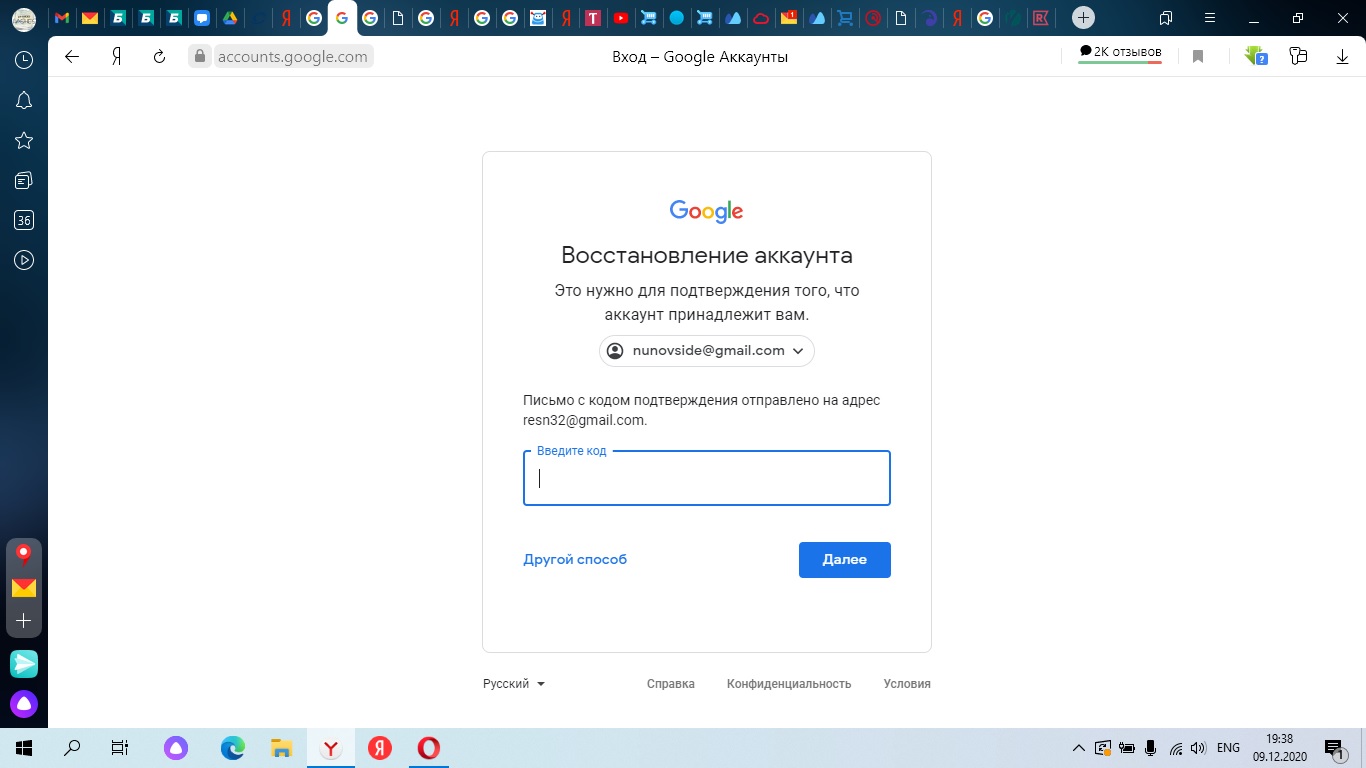Launch Alice assistant in the browser sidebar
Screen dimensions: 1366x768
tap(24, 704)
